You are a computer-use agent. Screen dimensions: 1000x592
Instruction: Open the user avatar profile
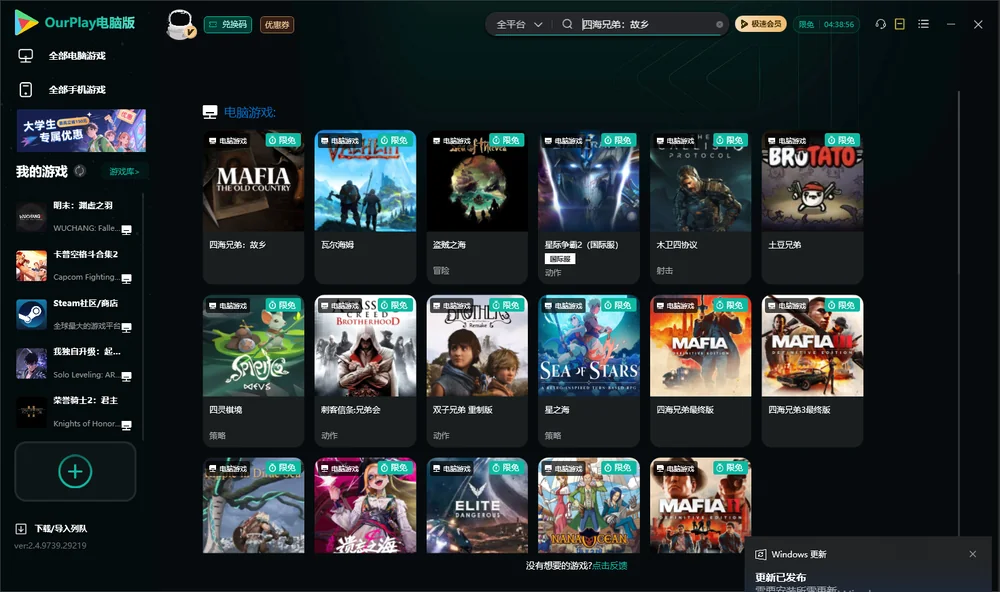(x=180, y=25)
